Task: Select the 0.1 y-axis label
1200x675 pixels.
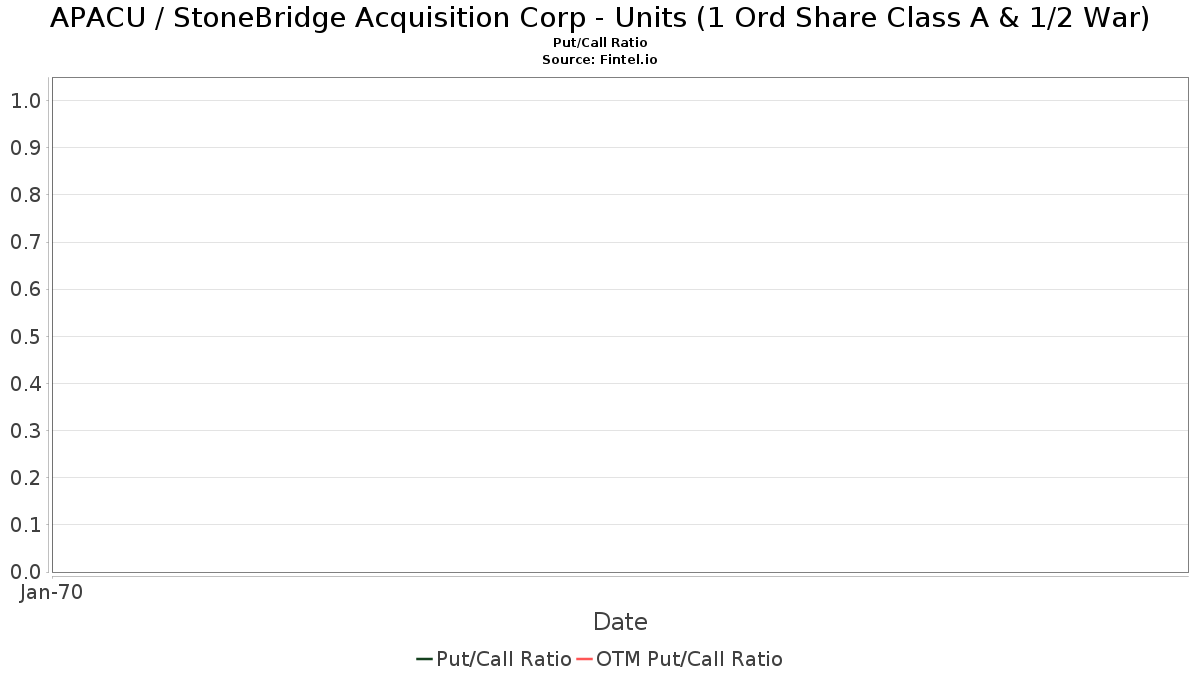Action: point(25,525)
